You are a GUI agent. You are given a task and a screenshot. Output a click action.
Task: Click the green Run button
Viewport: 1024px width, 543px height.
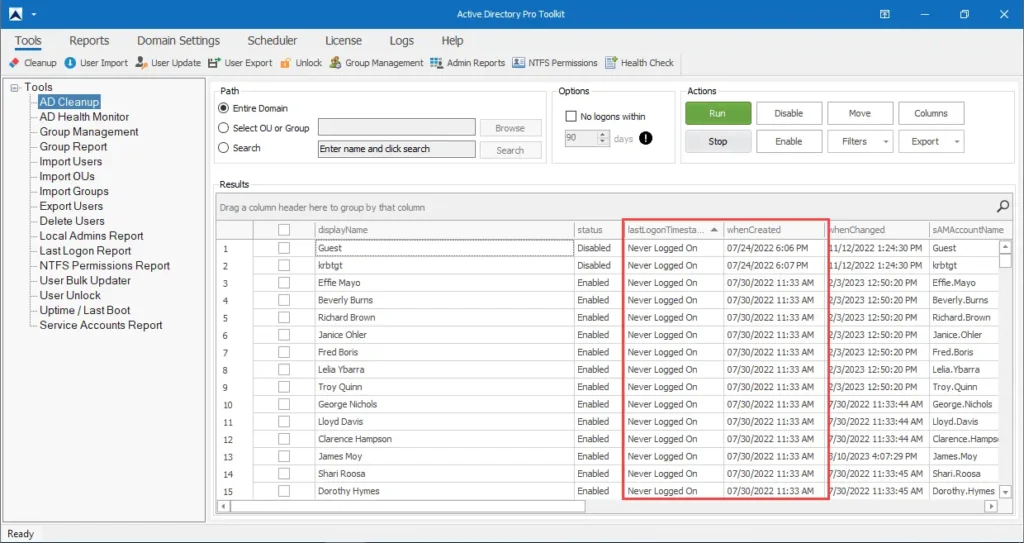(x=718, y=114)
